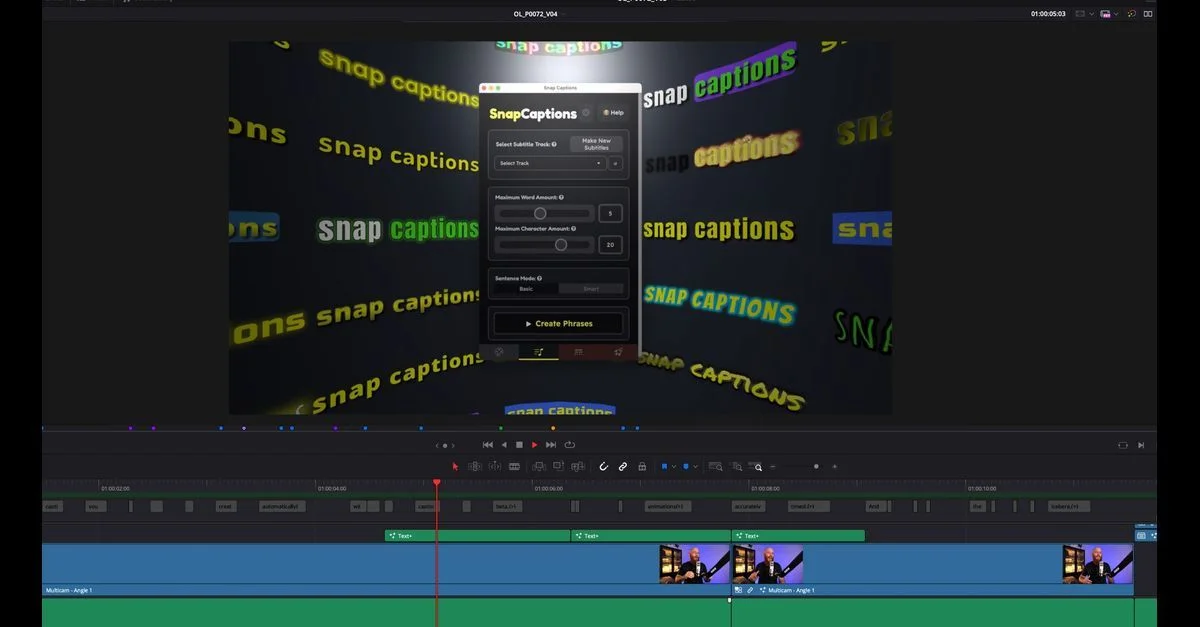The height and width of the screenshot is (627, 1200).
Task: Add a blue flag to the clip
Action: pos(664,466)
